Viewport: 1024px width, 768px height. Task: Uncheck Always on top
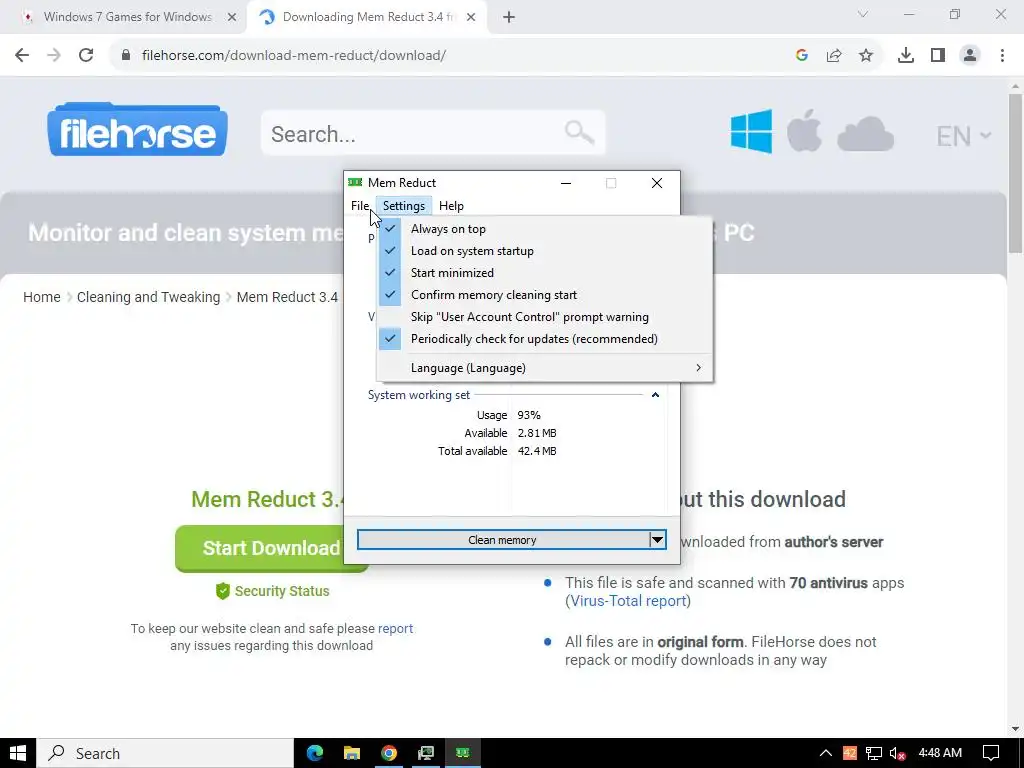coord(545,229)
